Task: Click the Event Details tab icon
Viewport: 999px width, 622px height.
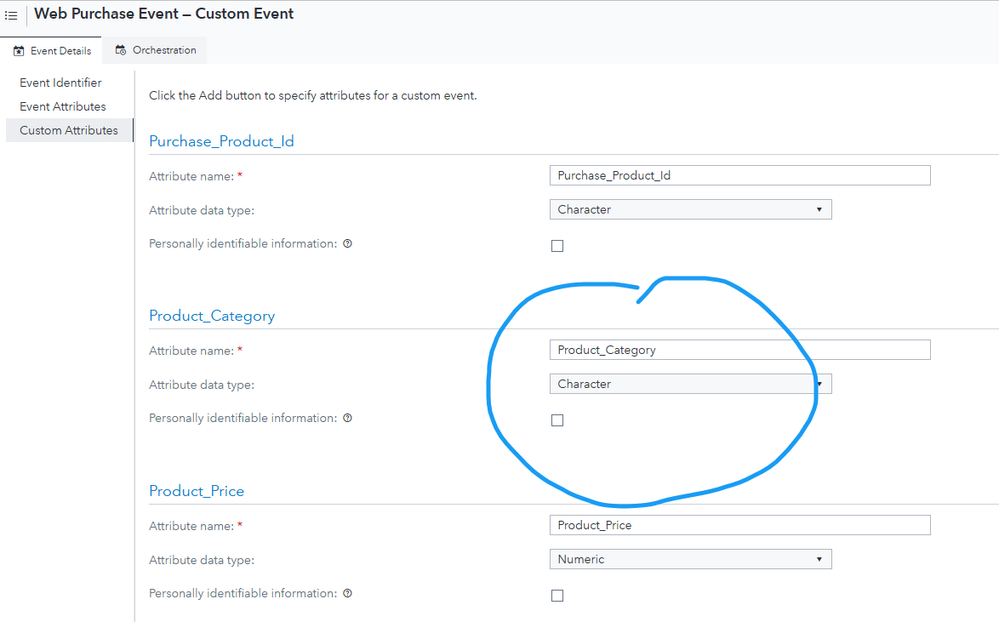Action: pyautogui.click(x=19, y=51)
